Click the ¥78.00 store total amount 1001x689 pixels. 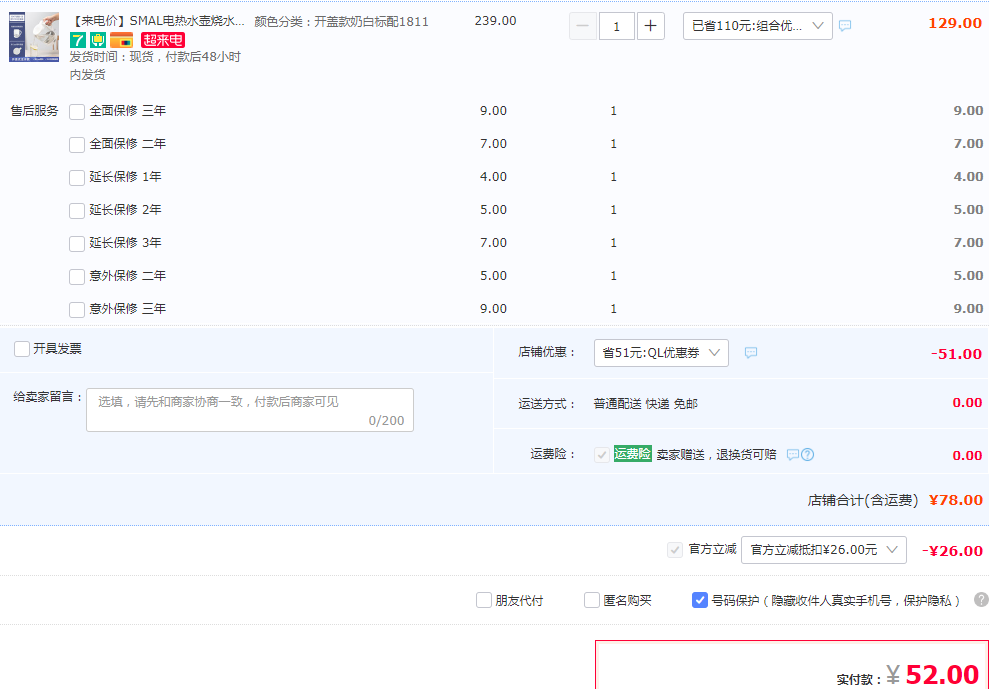[956, 500]
